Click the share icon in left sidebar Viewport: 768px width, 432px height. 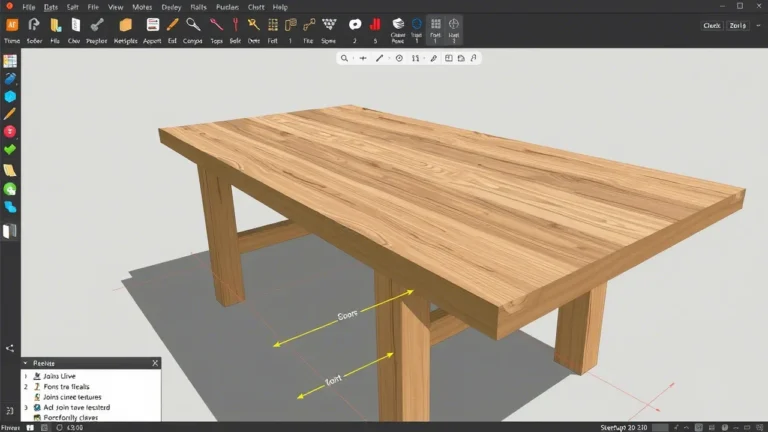(x=10, y=348)
